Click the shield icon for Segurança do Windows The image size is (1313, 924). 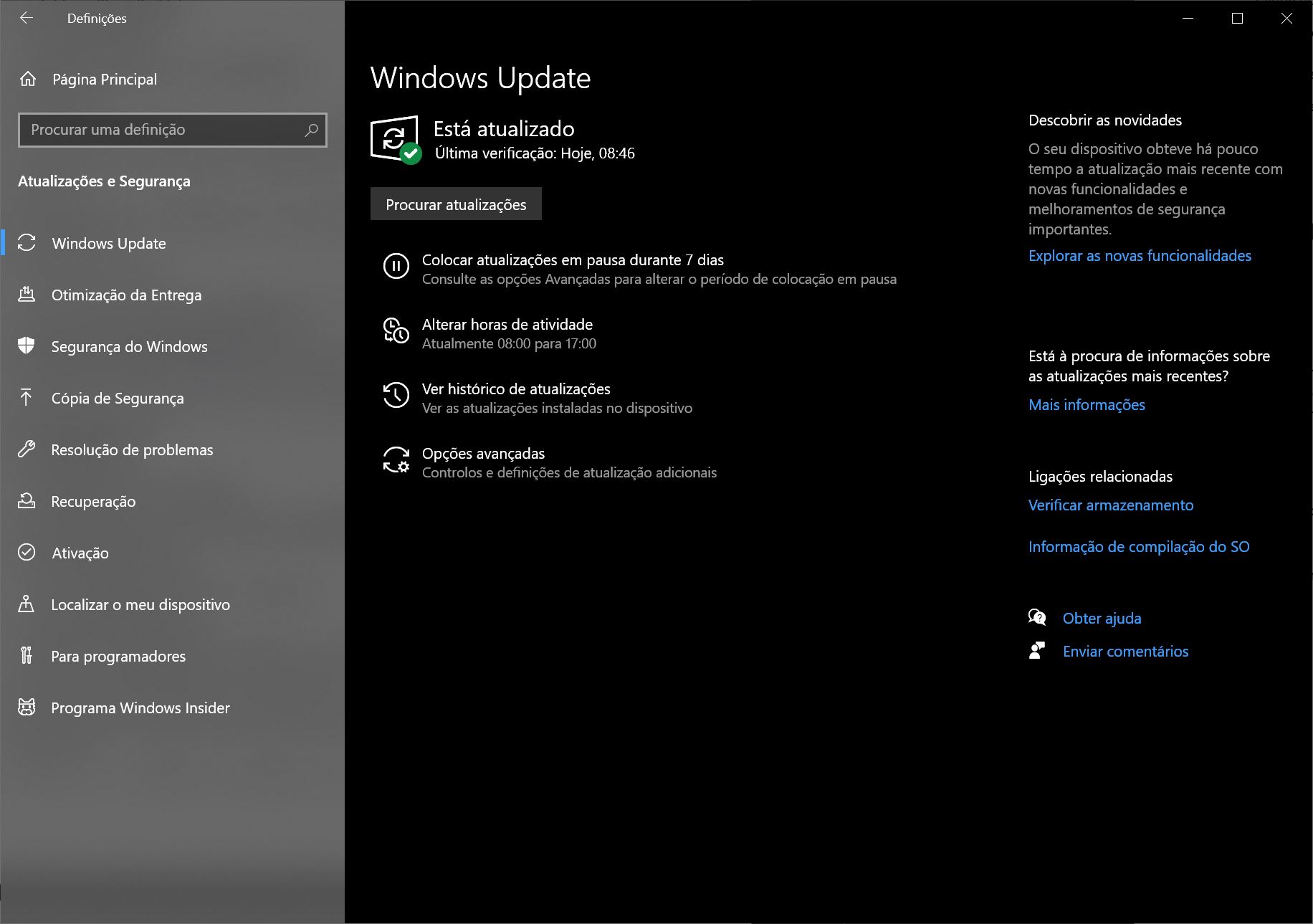point(27,346)
